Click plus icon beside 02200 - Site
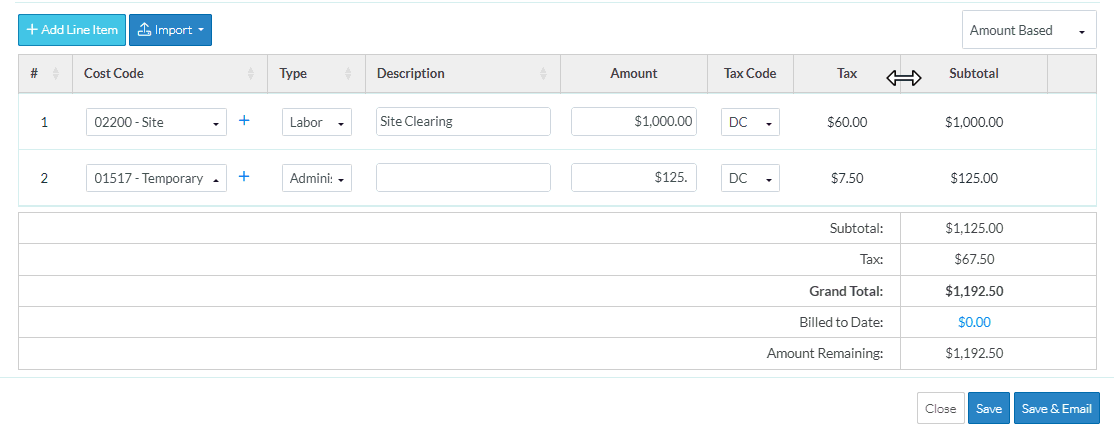1114x436 pixels. [x=244, y=121]
